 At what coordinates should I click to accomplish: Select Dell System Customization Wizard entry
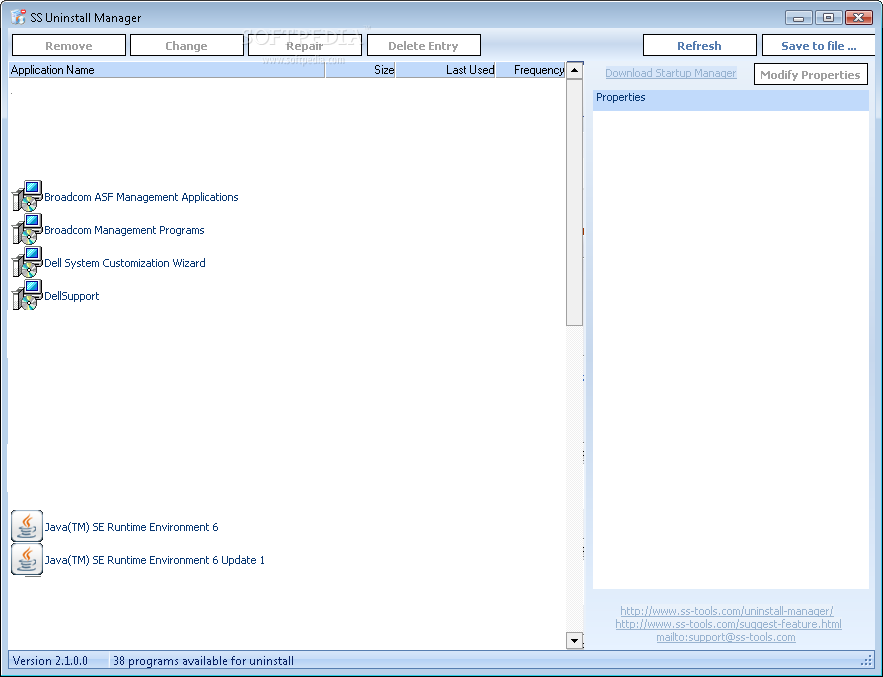click(x=125, y=263)
